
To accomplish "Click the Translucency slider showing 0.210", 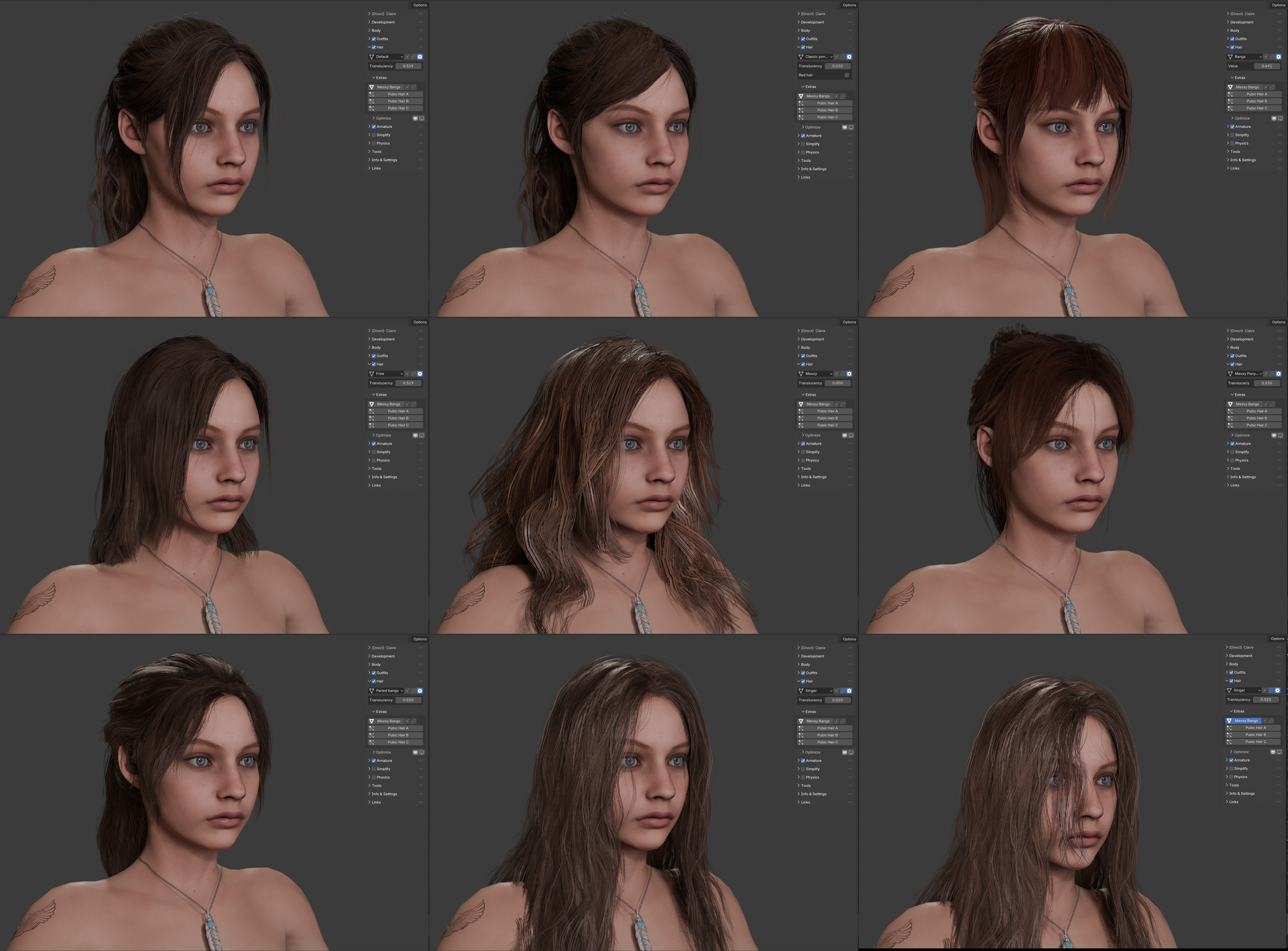I will 838,66.
